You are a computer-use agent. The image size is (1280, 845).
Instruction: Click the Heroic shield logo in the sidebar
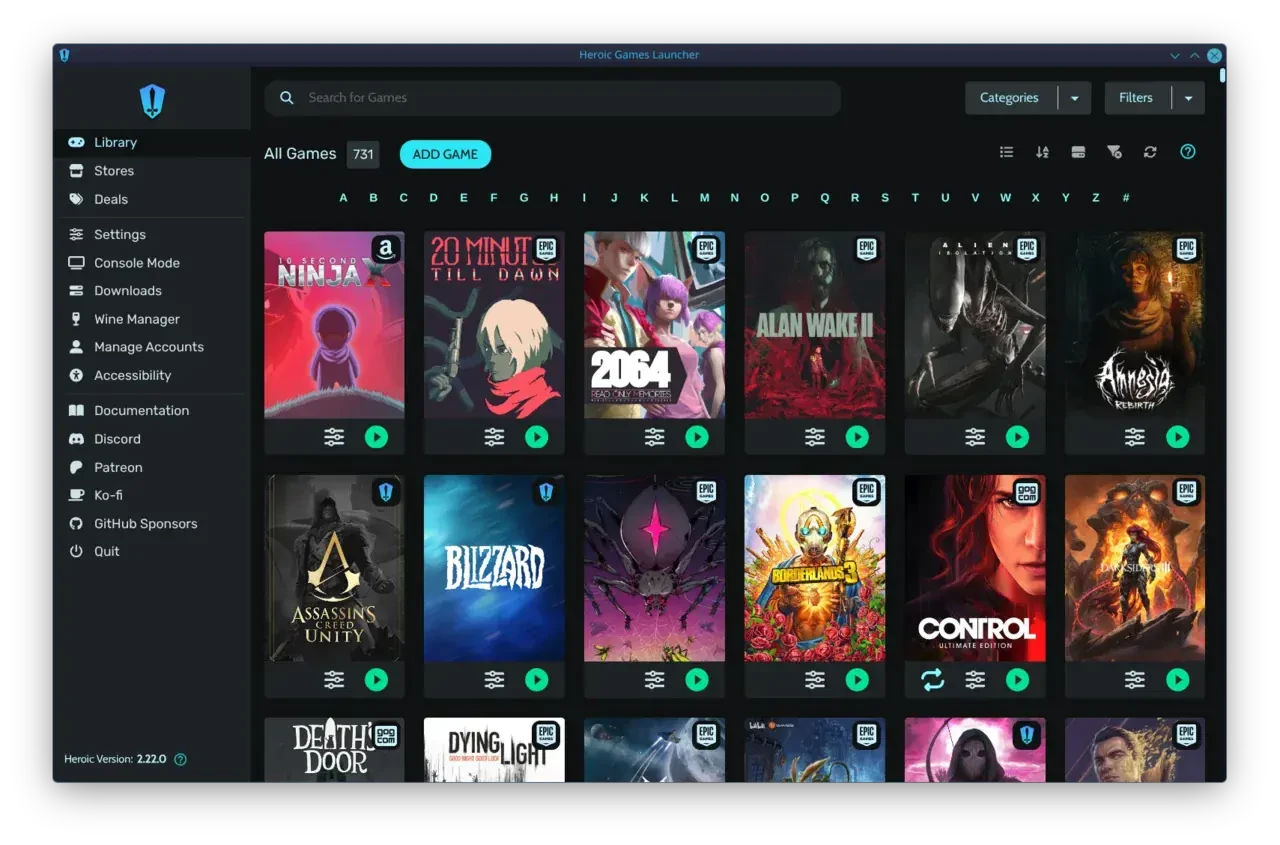point(152,100)
